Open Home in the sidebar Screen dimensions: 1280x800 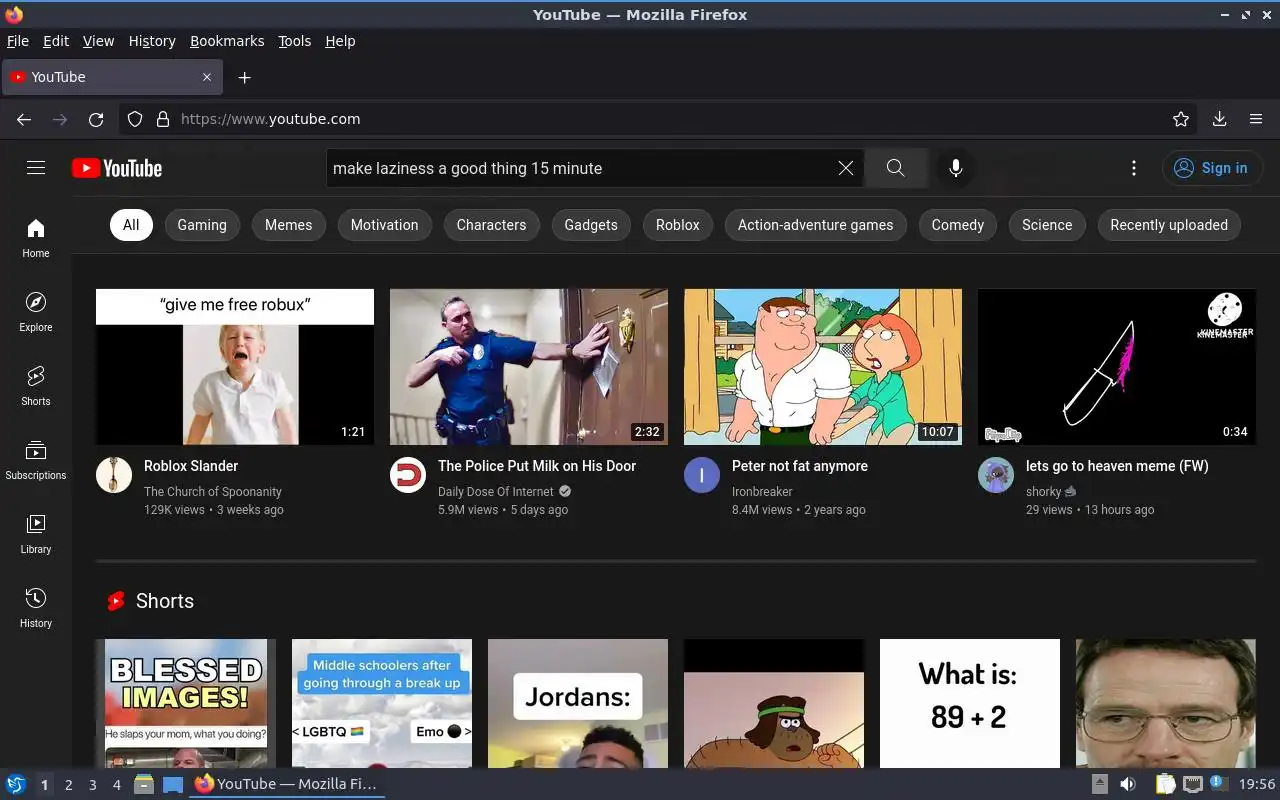36,238
